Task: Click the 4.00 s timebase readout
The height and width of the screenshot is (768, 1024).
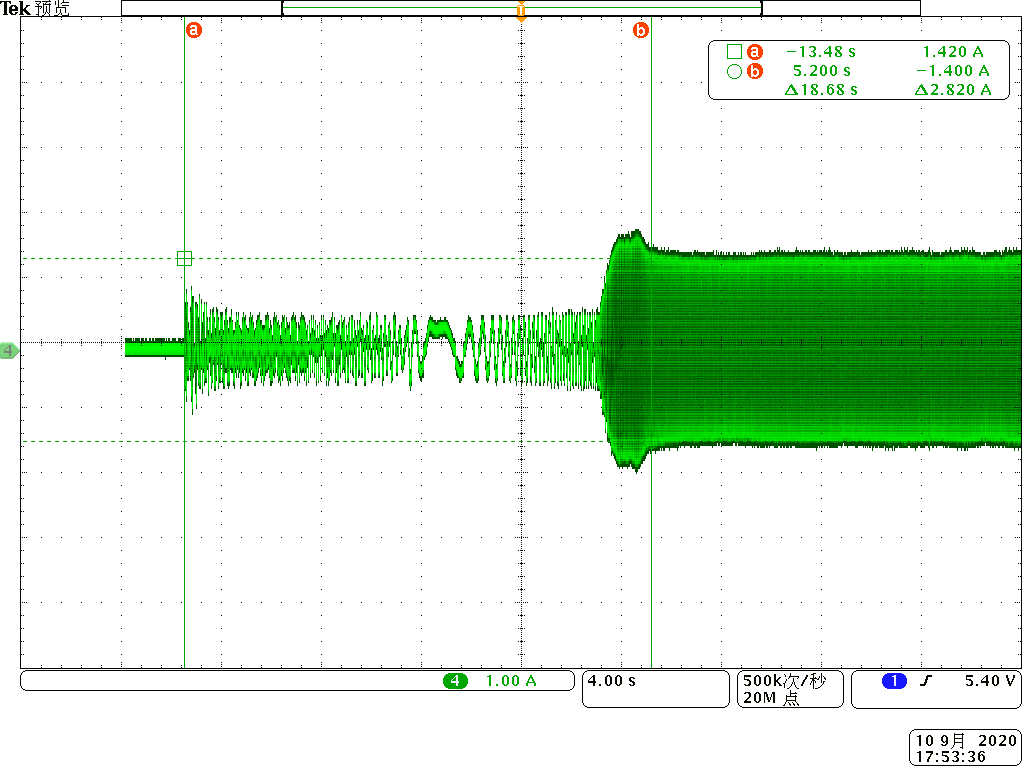Action: pos(612,680)
